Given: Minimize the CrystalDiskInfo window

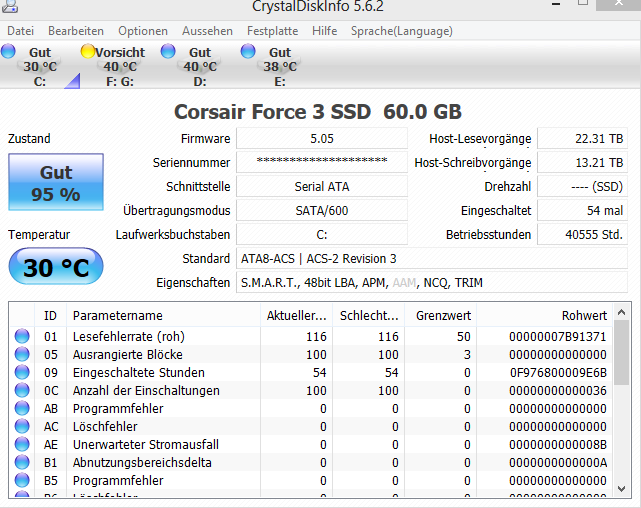Looking at the screenshot, I should [556, 4].
